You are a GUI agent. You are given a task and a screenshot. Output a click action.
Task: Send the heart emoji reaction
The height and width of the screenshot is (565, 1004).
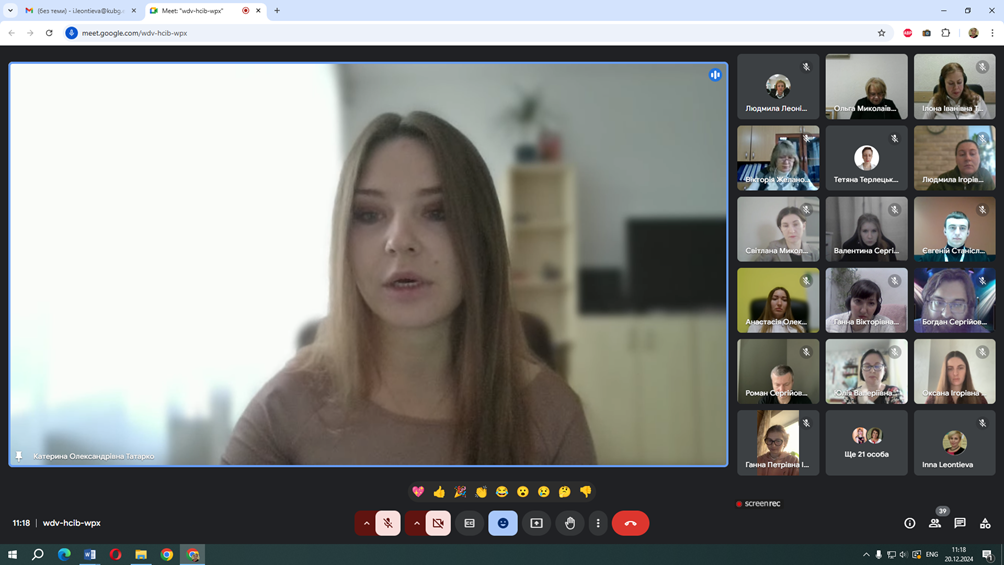pyautogui.click(x=418, y=492)
